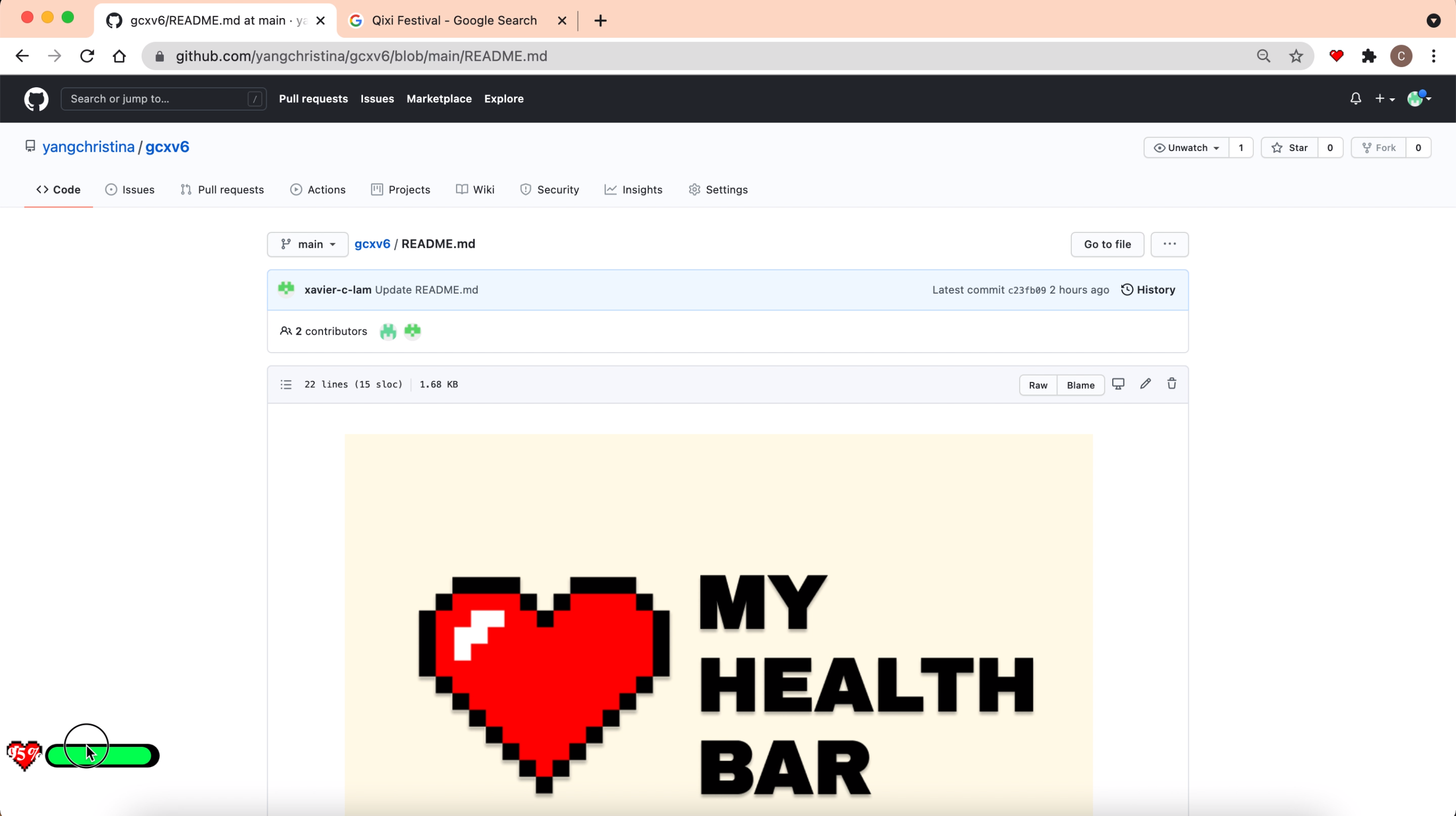The image size is (1456, 816).
Task: Click the GitHub octocat home logo
Action: point(36,99)
